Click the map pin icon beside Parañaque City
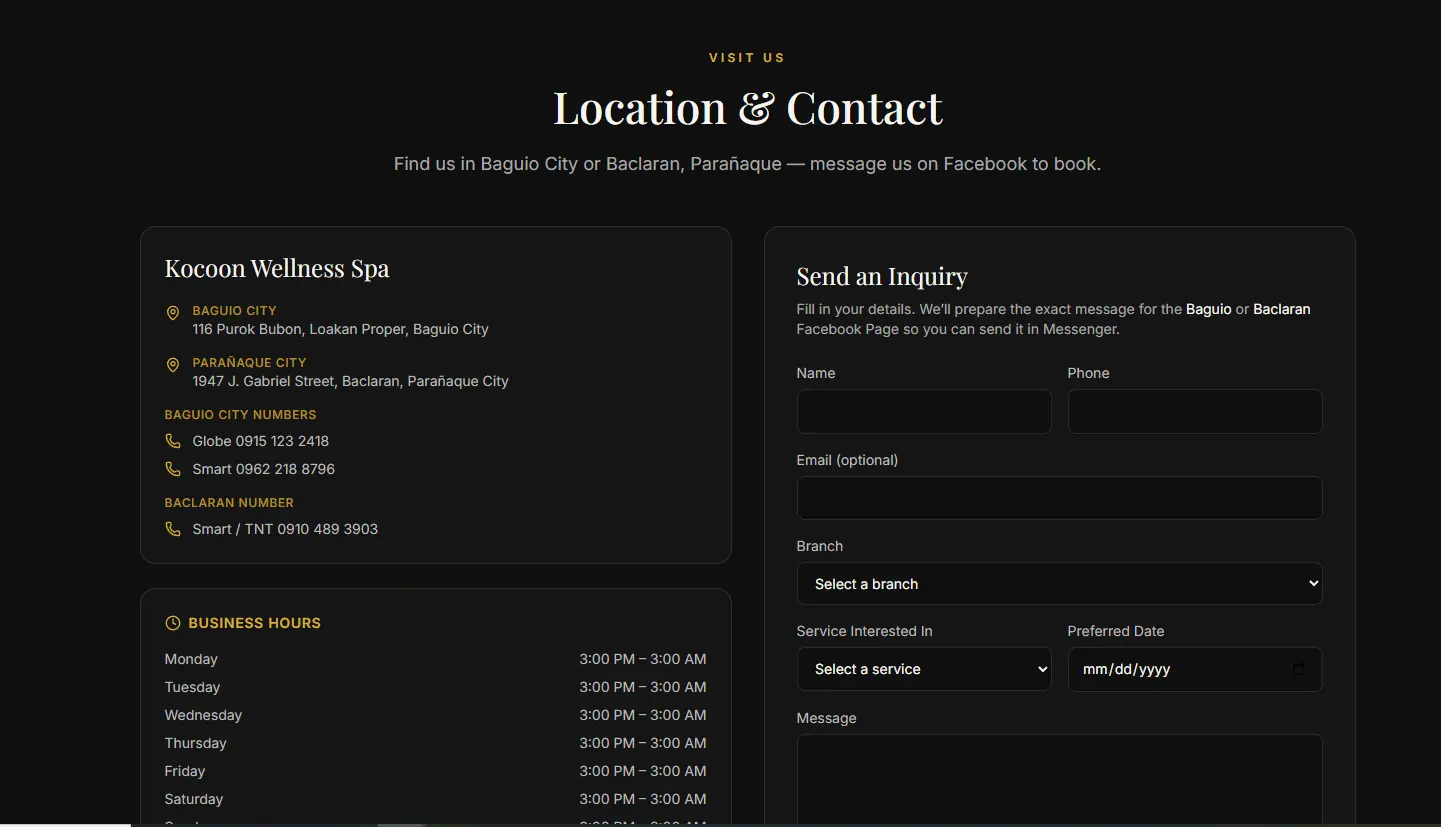 pyautogui.click(x=173, y=365)
